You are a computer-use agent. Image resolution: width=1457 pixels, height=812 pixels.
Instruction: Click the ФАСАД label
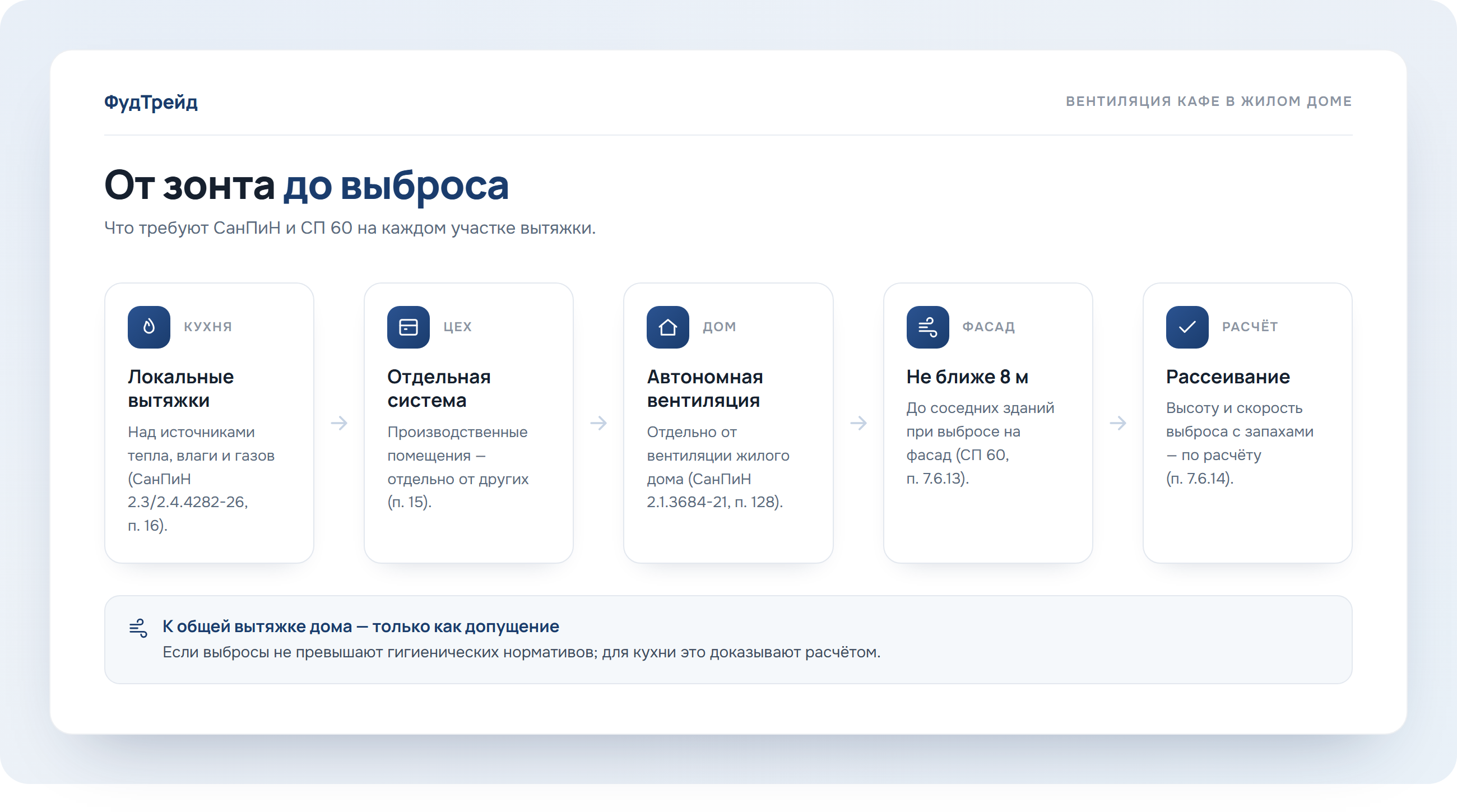[x=989, y=327]
